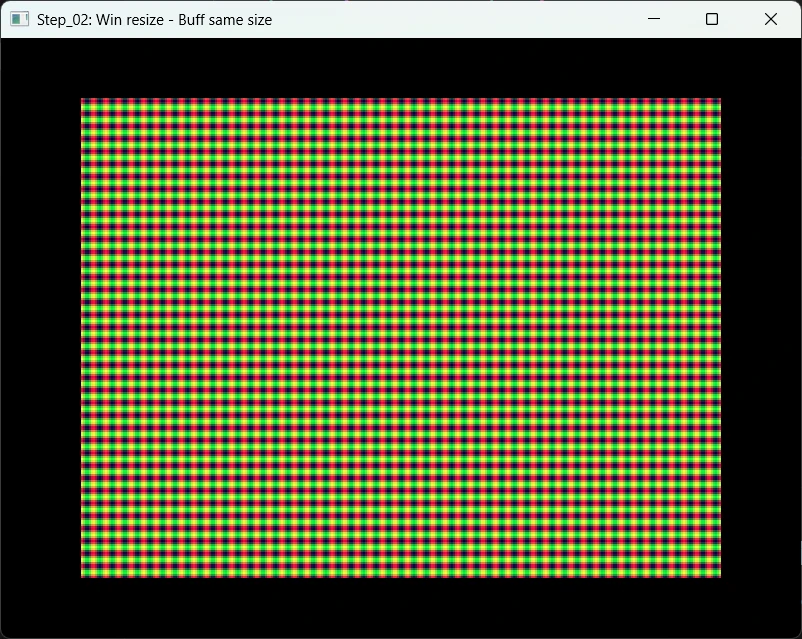Click the right edge middle of the pattern
802x639 pixels.
[x=717, y=338]
